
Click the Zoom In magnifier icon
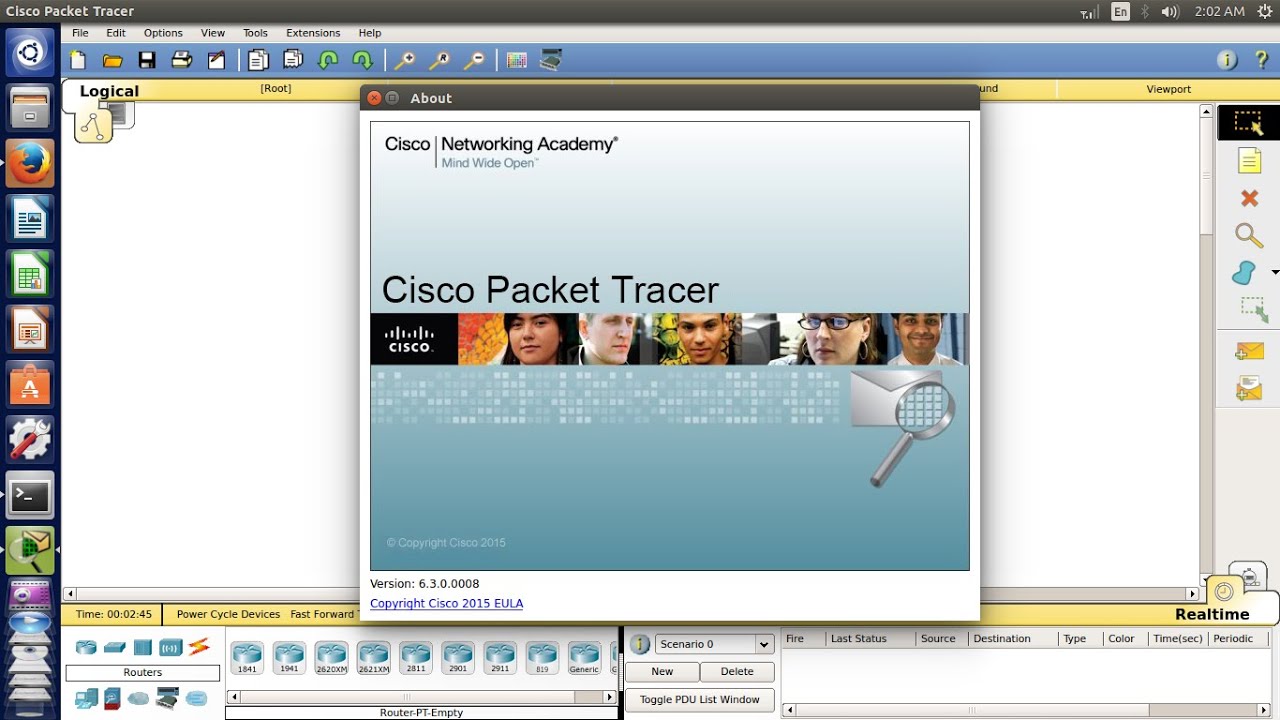click(404, 60)
